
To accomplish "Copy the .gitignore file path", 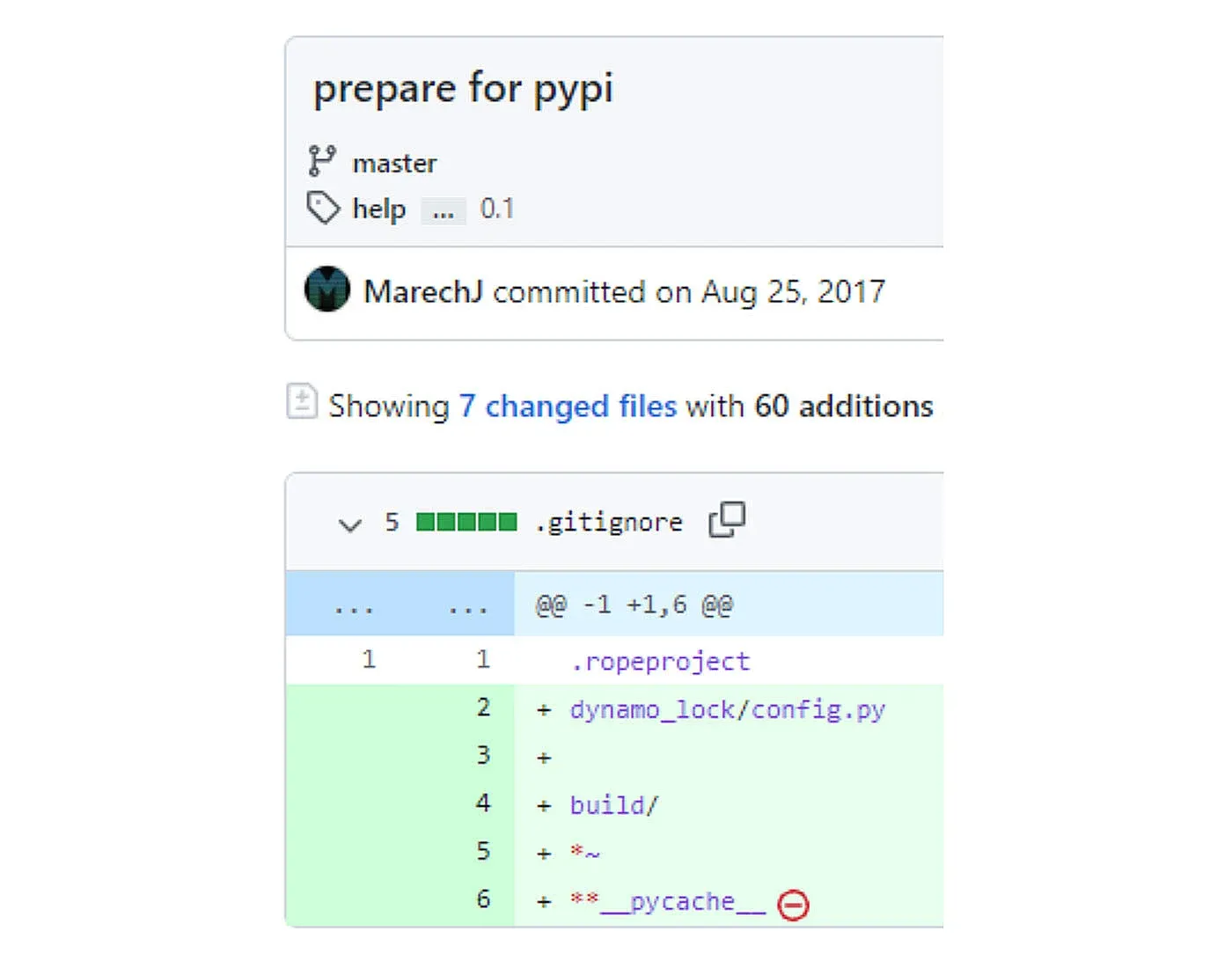I will point(726,521).
